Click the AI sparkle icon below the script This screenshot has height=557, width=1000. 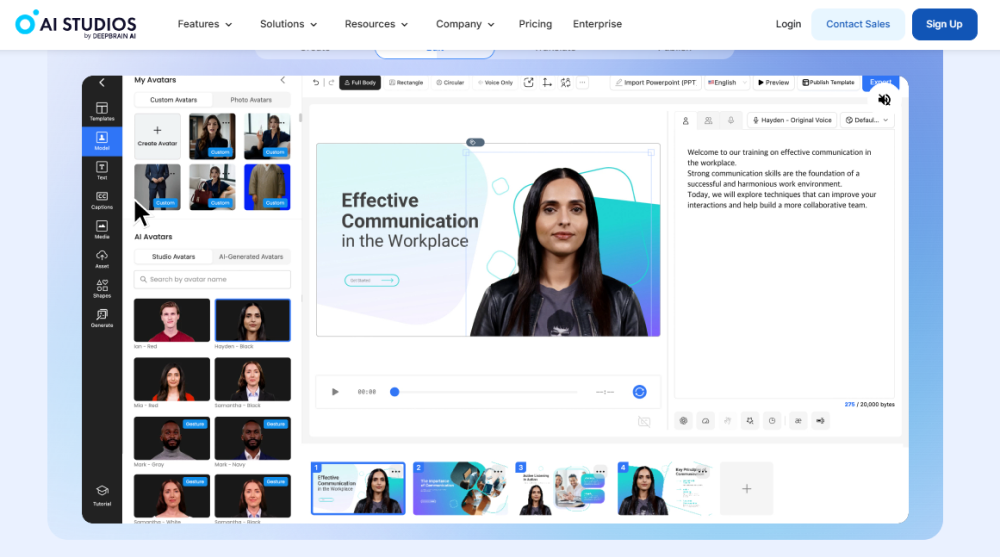(750, 420)
